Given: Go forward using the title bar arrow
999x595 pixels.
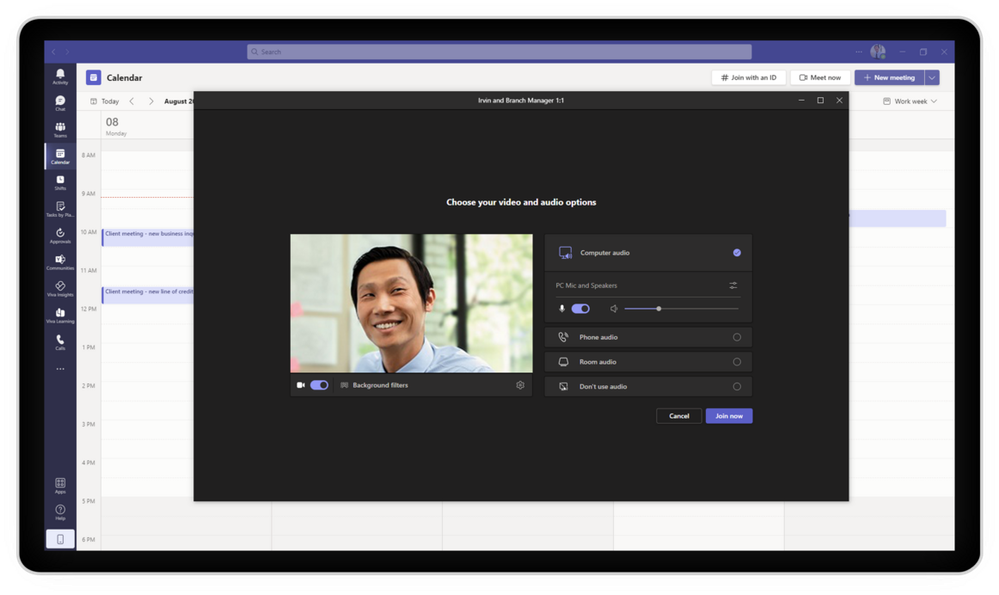Looking at the screenshot, I should pos(67,52).
